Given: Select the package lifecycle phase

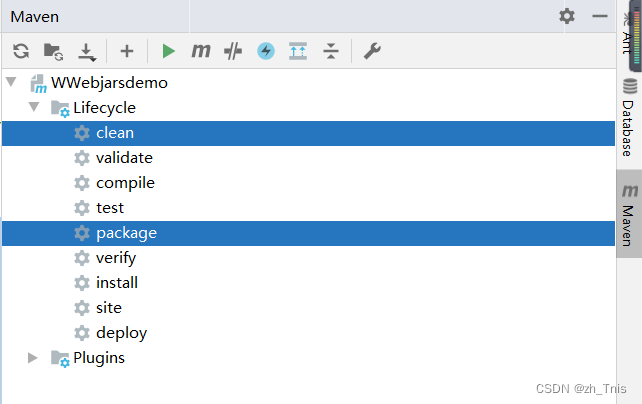Looking at the screenshot, I should coord(308,233).
